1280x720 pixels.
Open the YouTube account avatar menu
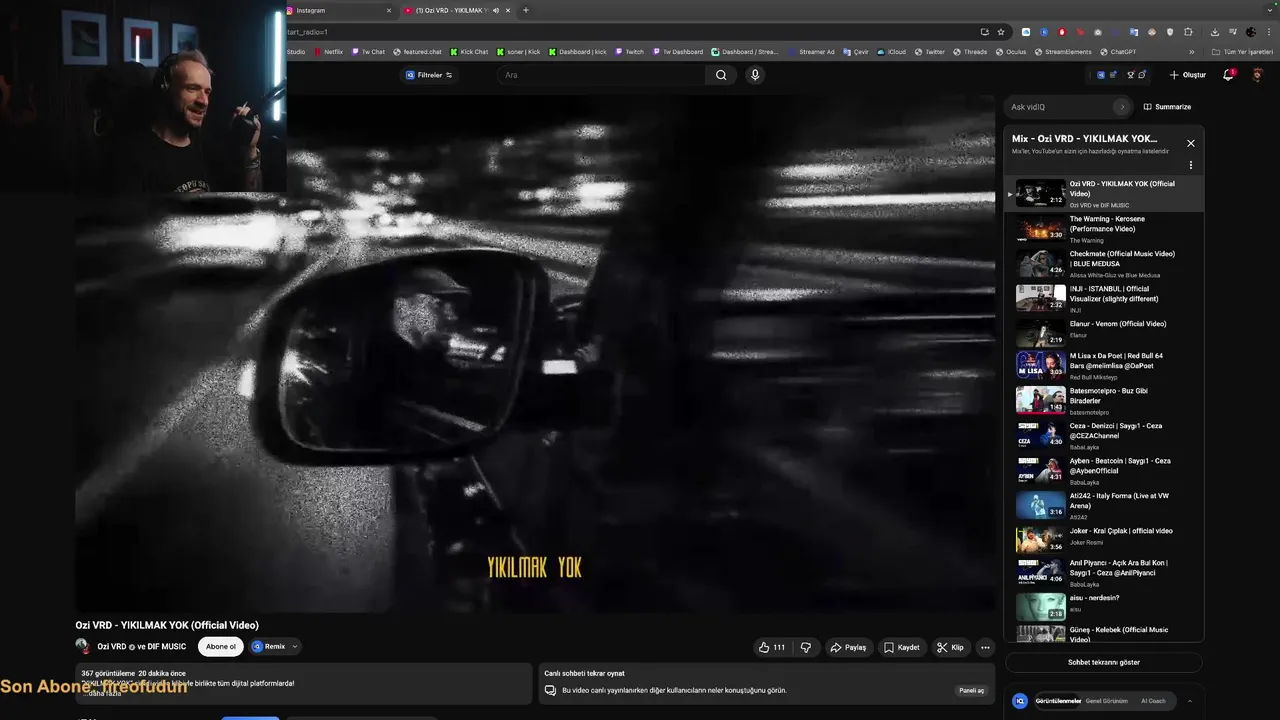(1258, 75)
